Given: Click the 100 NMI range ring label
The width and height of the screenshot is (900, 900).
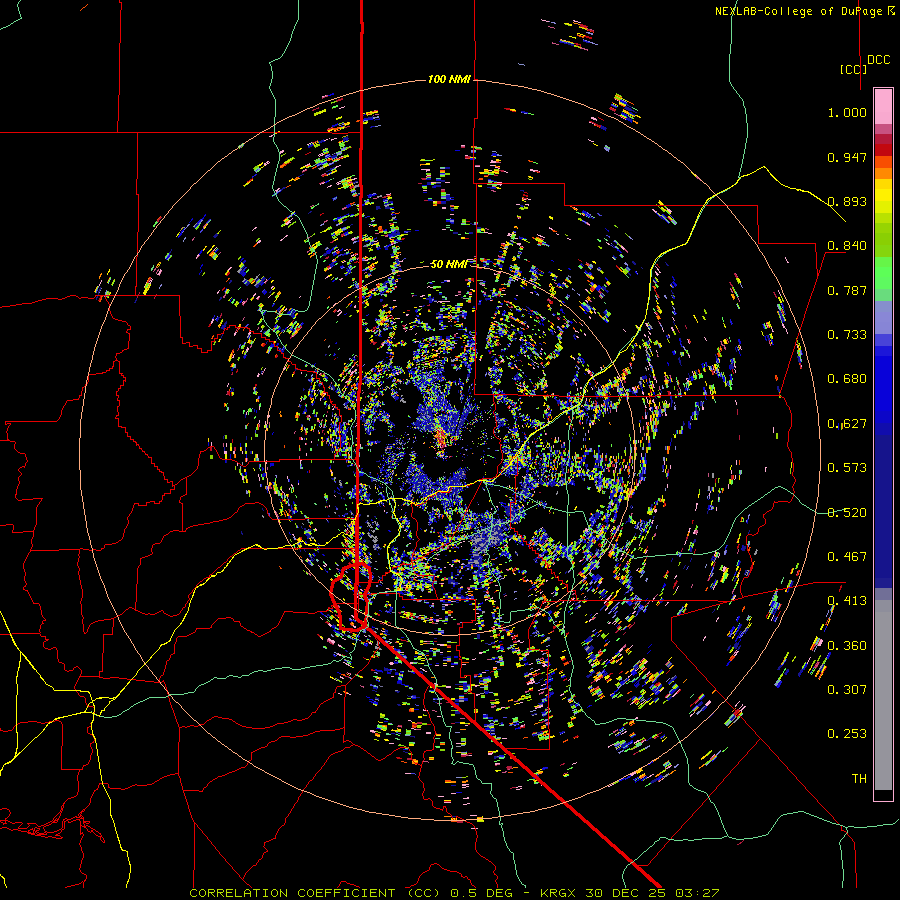Looking at the screenshot, I should pyautogui.click(x=449, y=79).
